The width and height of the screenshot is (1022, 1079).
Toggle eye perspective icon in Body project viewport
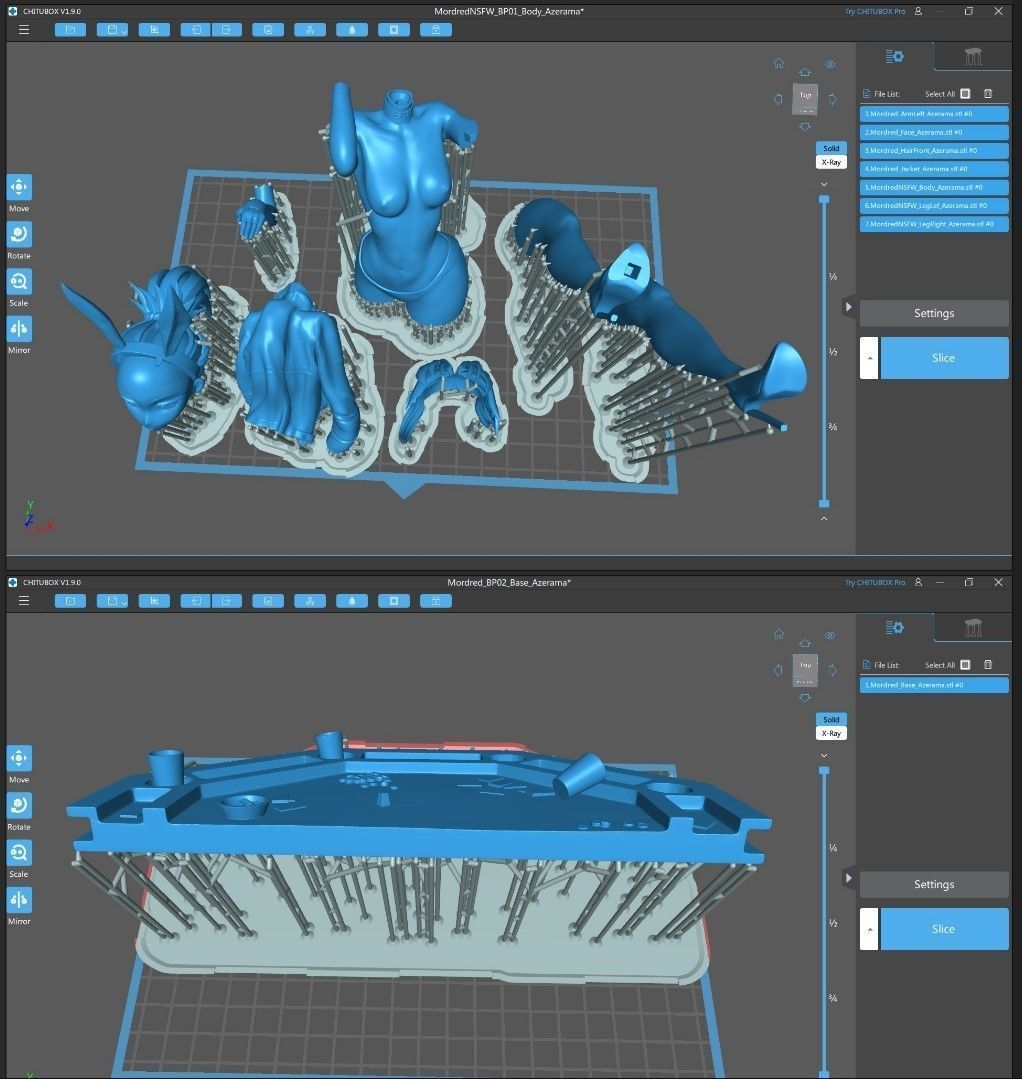point(831,64)
